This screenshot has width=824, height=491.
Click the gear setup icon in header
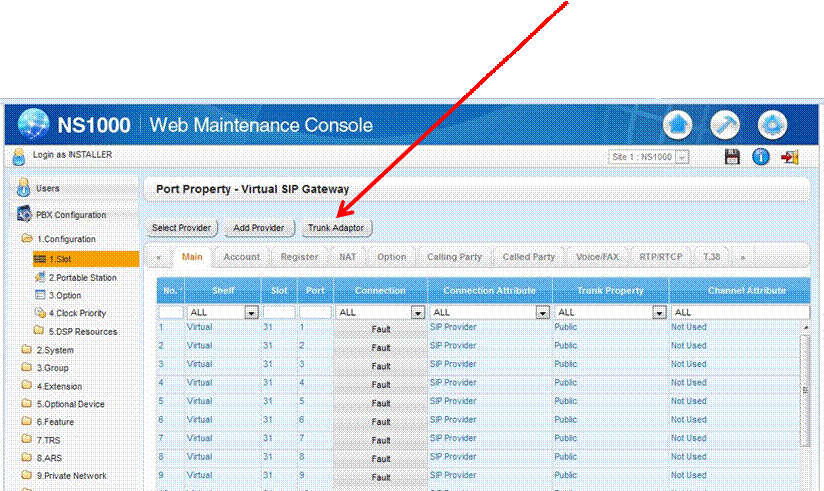[x=771, y=125]
